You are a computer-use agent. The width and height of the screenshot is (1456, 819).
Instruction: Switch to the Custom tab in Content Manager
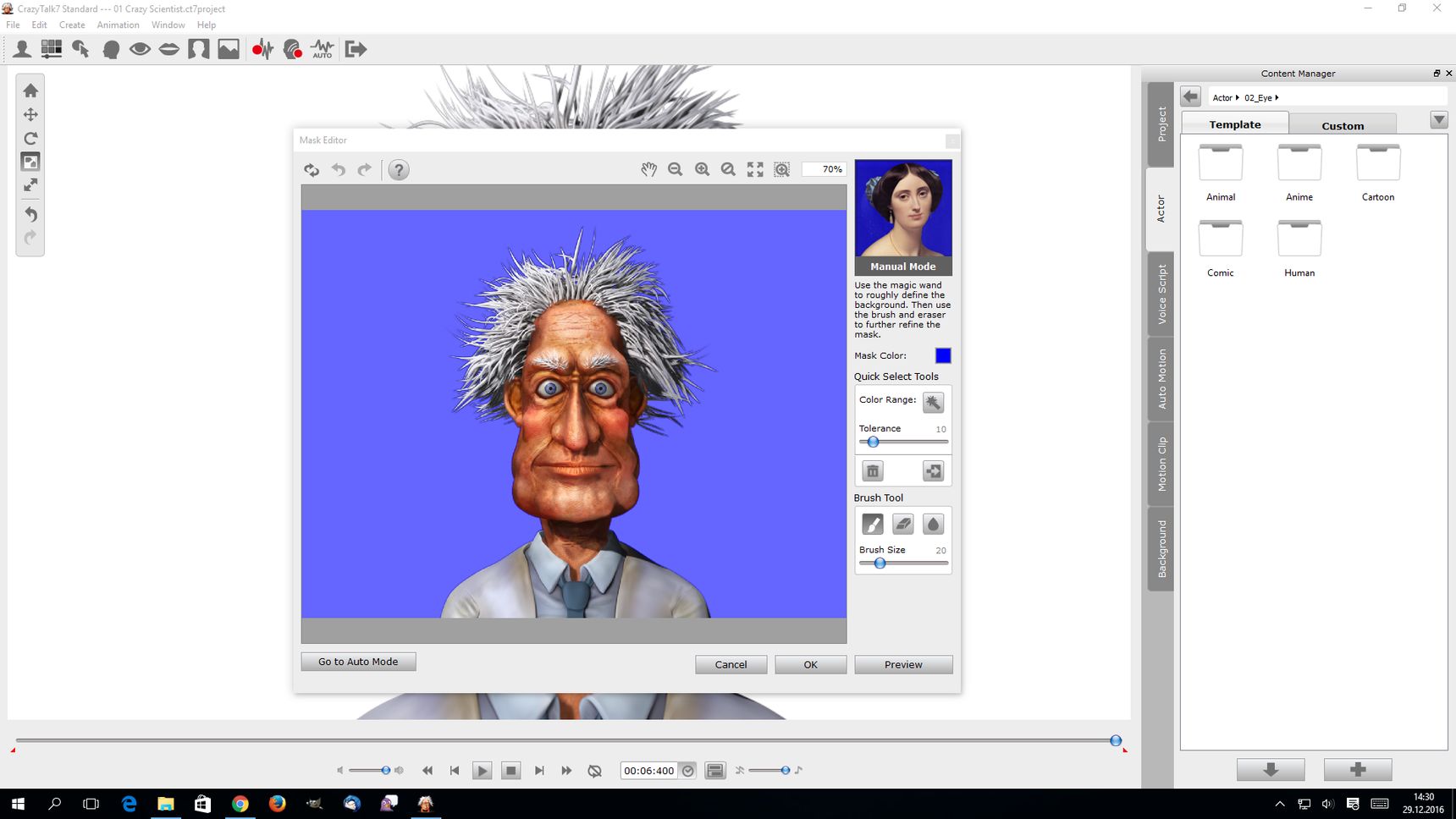coord(1343,125)
